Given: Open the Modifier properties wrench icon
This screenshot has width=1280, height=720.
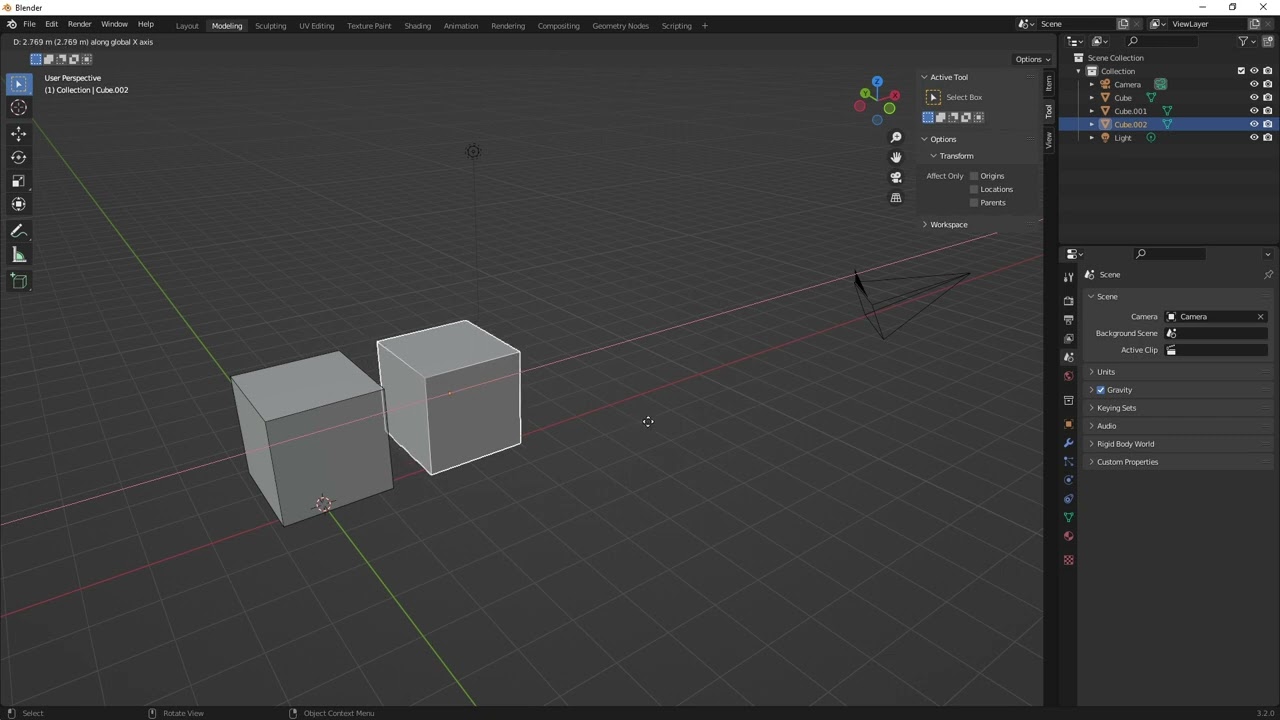Looking at the screenshot, I should pos(1068,443).
